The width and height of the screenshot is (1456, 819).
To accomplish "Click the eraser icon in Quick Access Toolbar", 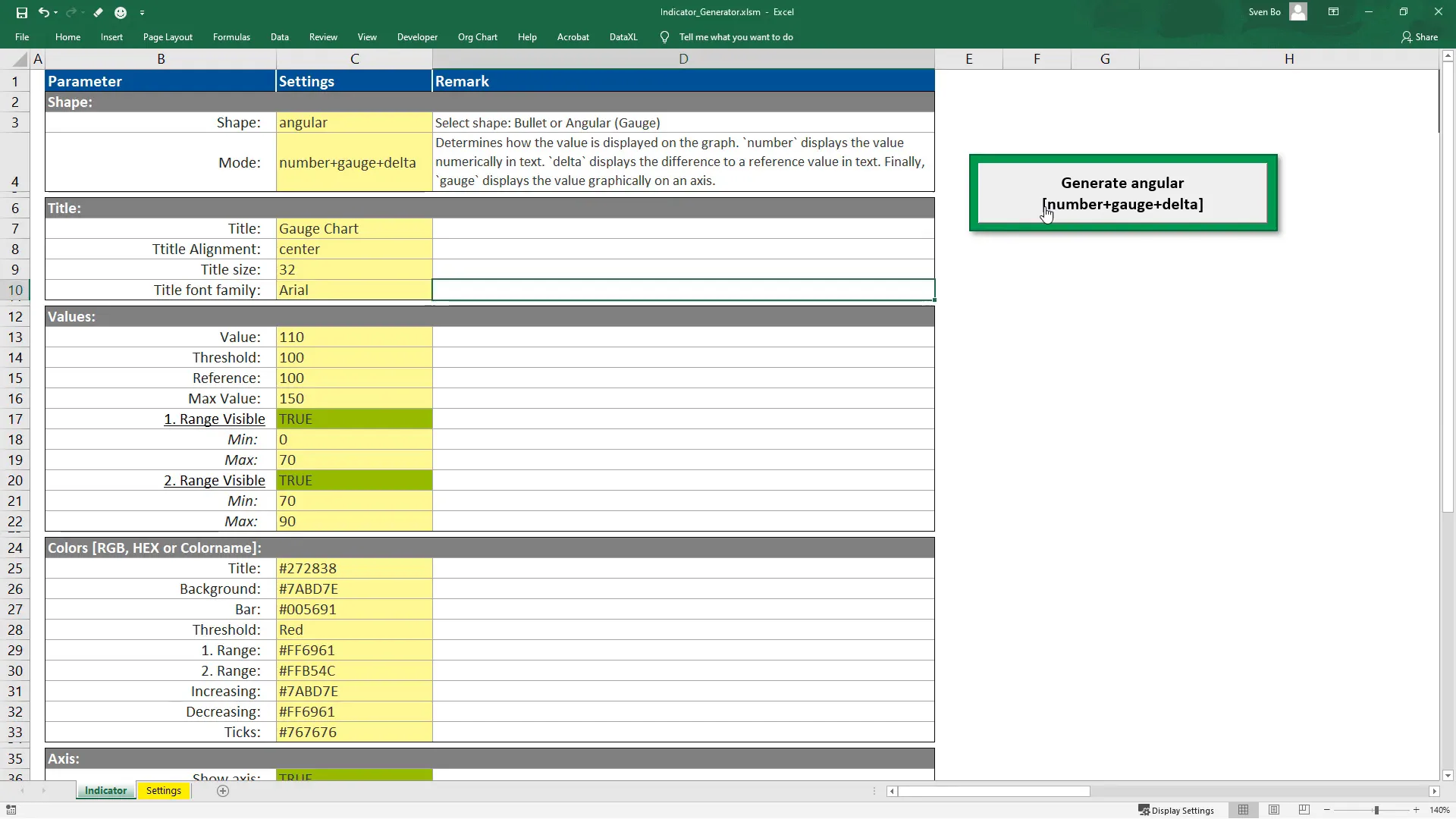I will click(98, 12).
